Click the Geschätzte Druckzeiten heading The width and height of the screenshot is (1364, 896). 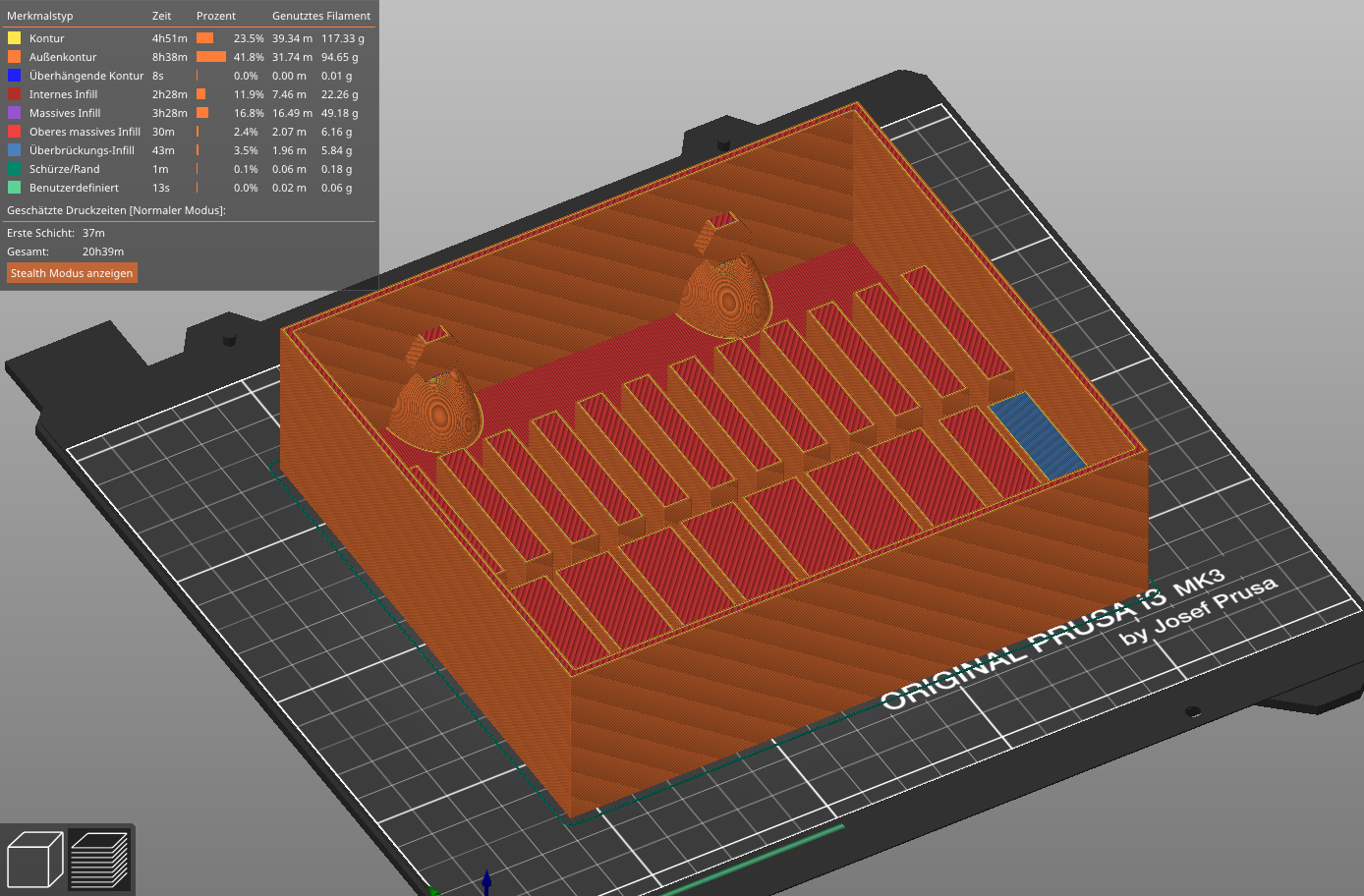(x=116, y=210)
